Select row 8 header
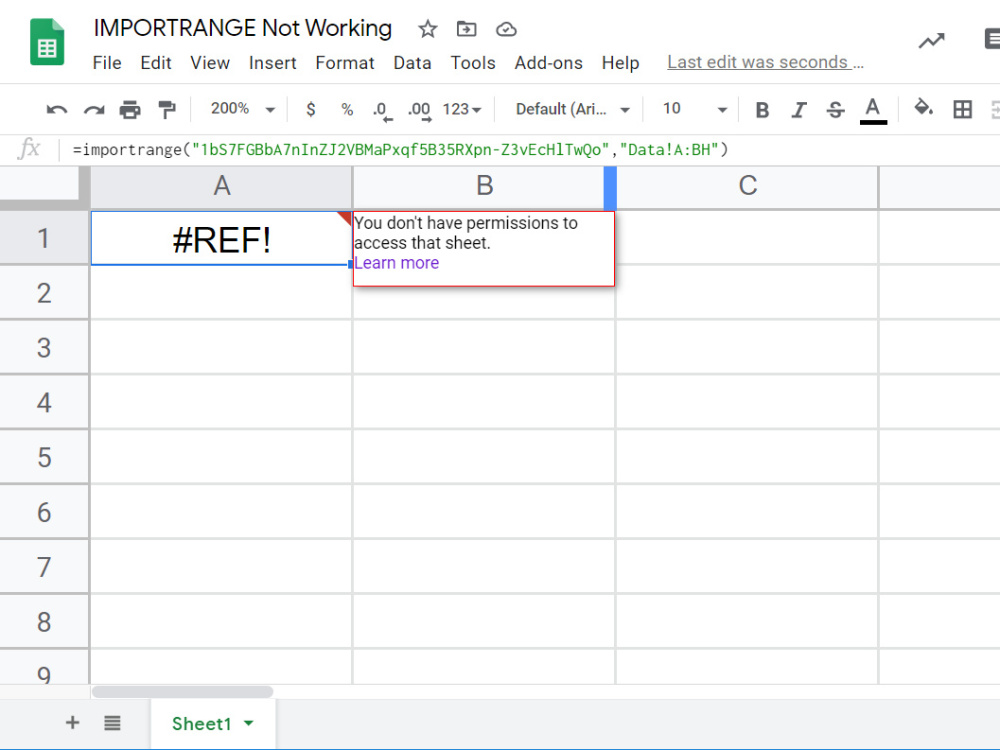 click(x=44, y=622)
